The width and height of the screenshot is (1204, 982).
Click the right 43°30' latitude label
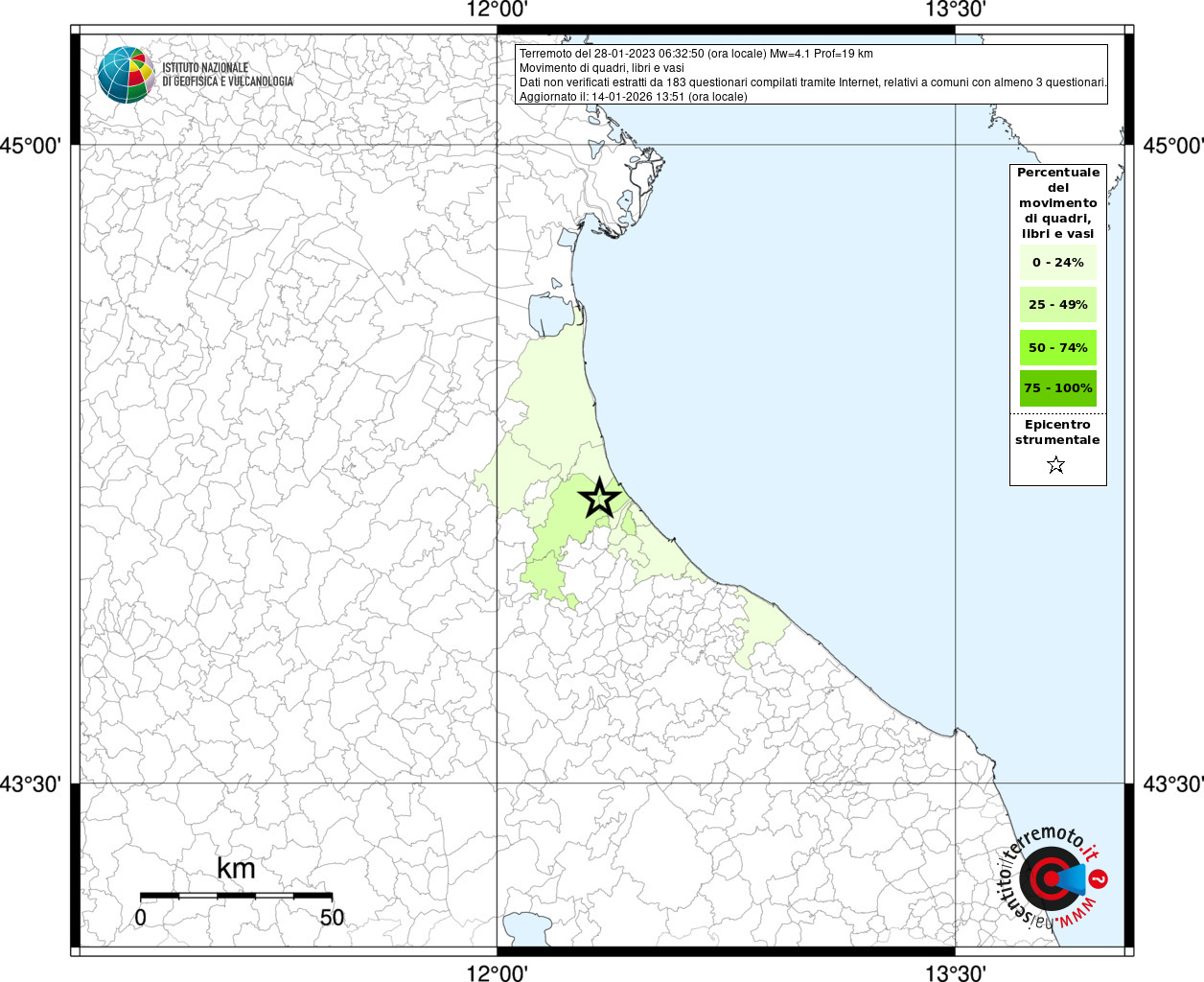1173,783
